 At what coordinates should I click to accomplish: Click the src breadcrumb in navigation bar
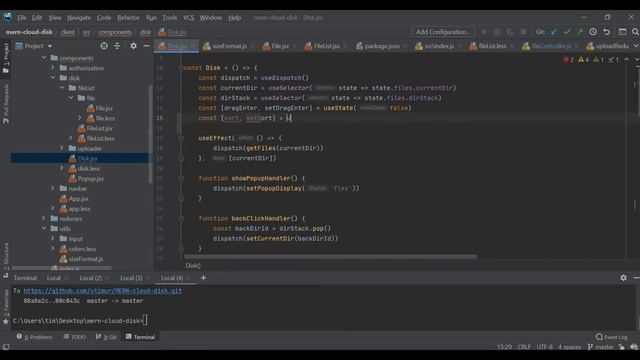pos(87,32)
